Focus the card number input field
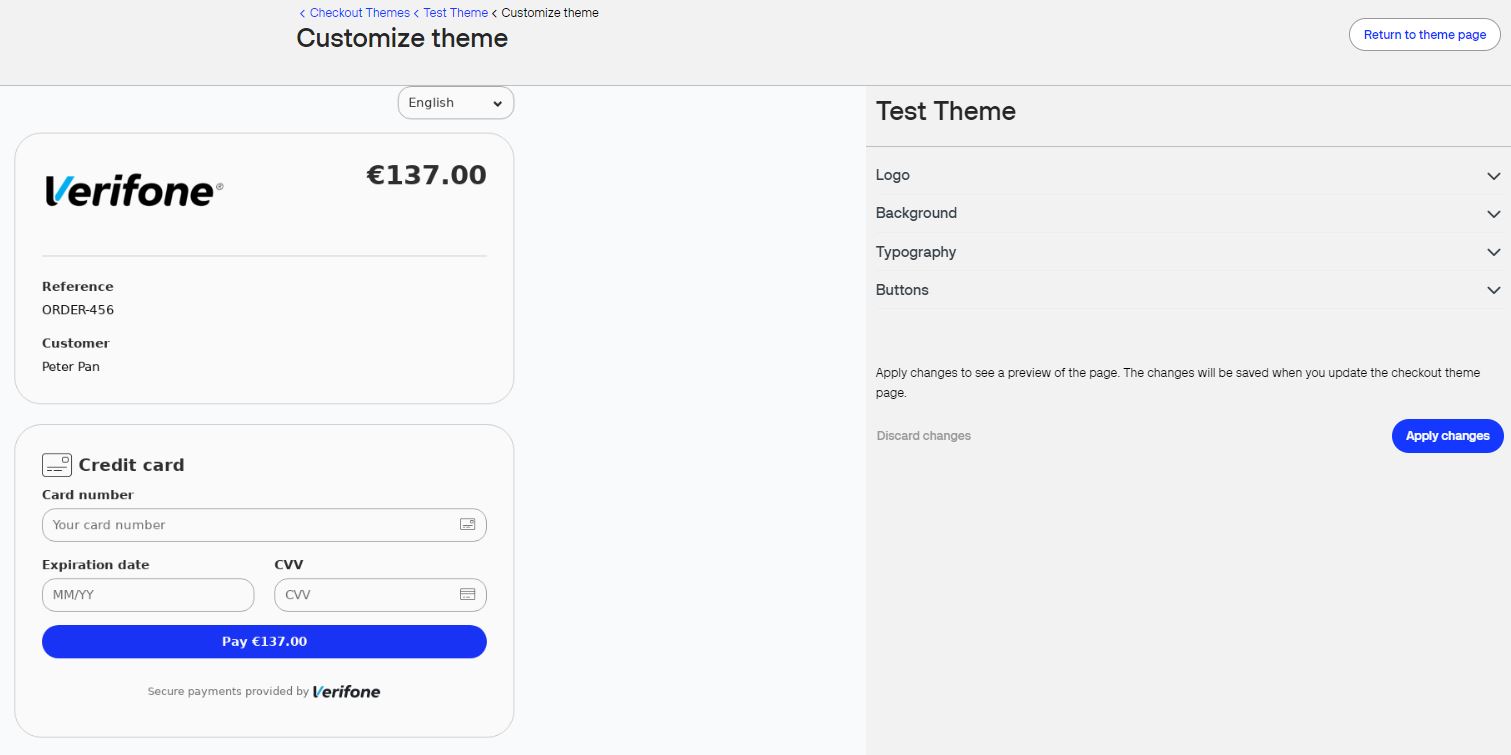 pos(264,525)
